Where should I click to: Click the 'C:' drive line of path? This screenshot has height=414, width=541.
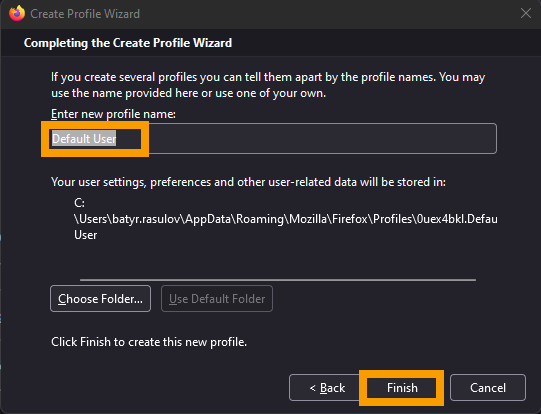79,203
